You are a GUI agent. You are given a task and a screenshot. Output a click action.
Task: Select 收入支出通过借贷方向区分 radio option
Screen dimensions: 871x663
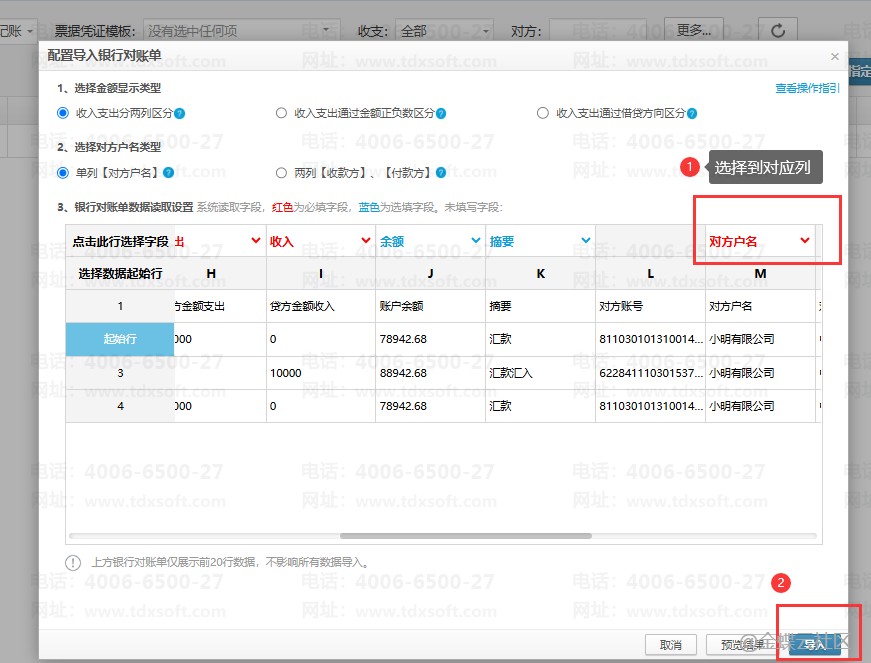(x=543, y=113)
